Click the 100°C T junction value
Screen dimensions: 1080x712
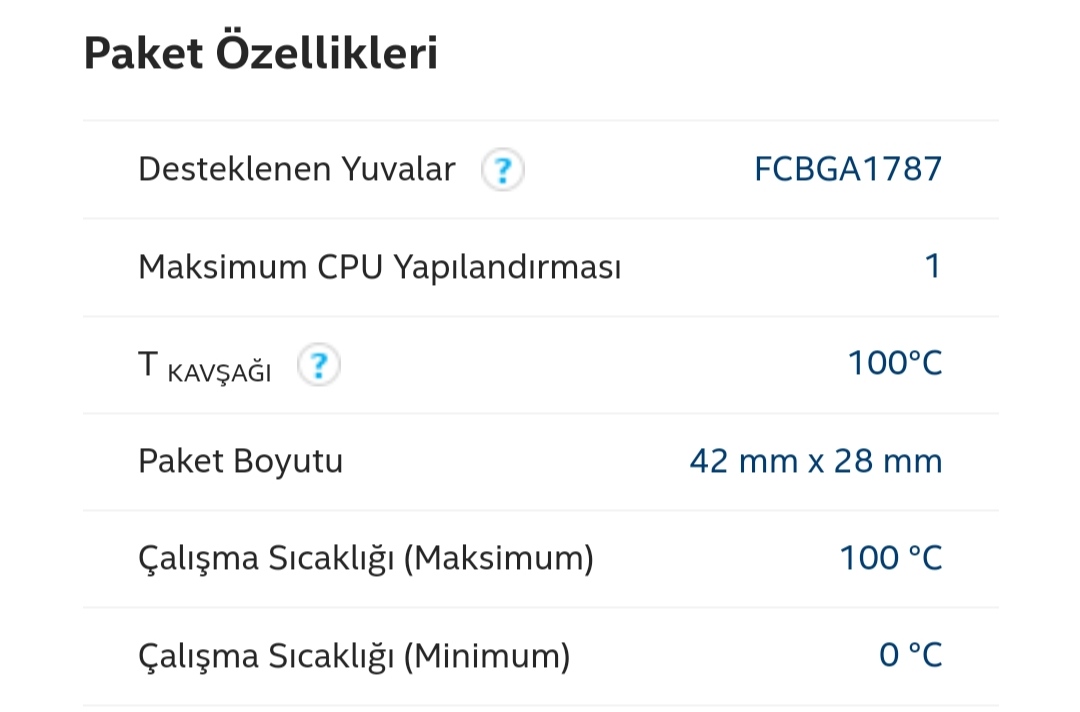click(x=895, y=364)
